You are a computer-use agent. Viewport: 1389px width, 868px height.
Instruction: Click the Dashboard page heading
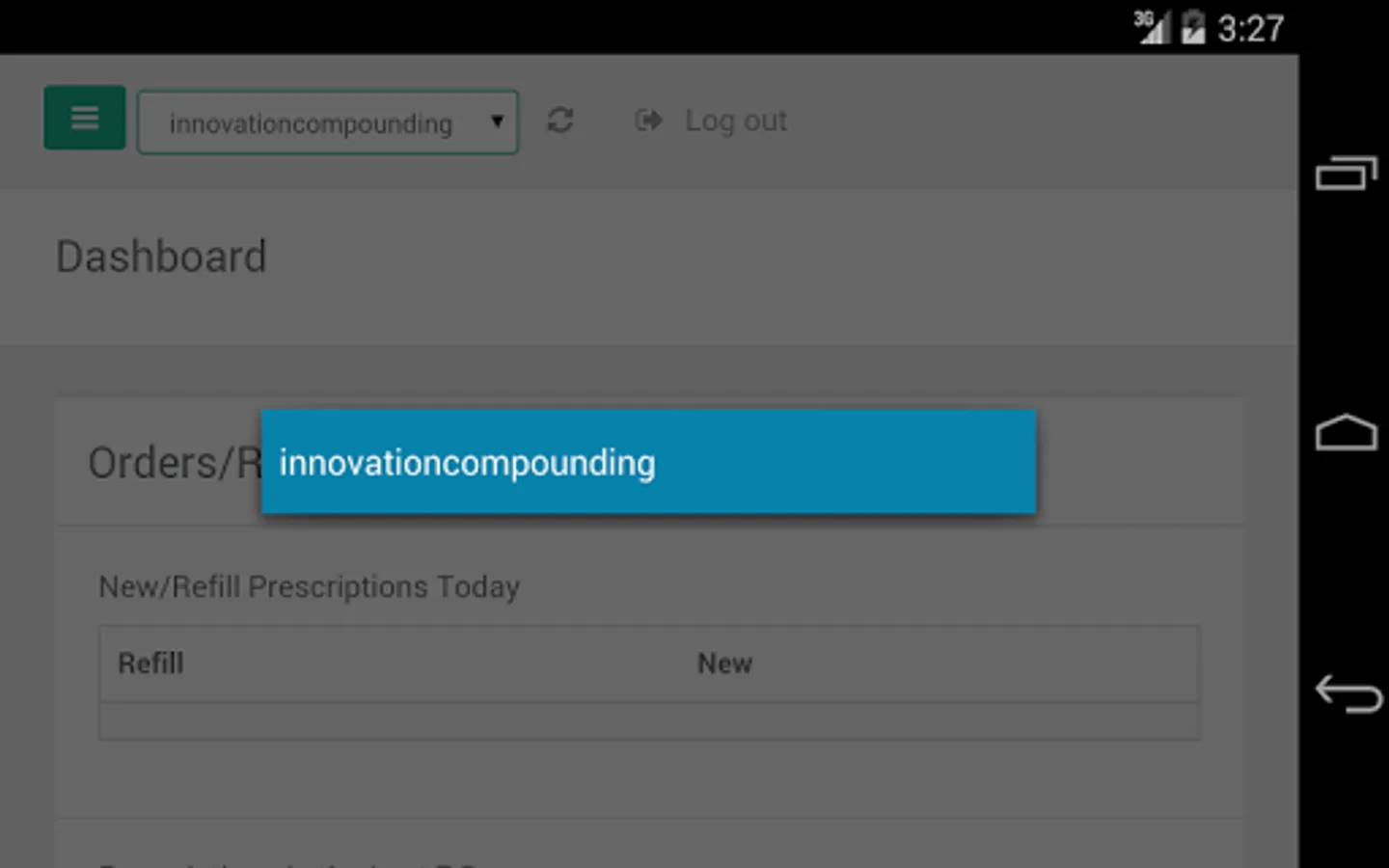click(x=161, y=257)
